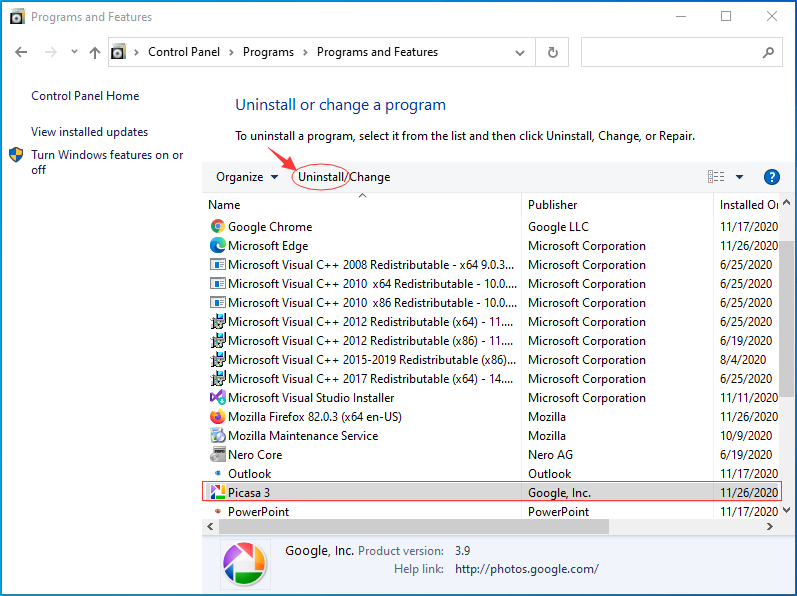Click the Mozilla Maintenance Service icon
The height and width of the screenshot is (596, 797).
(x=218, y=435)
